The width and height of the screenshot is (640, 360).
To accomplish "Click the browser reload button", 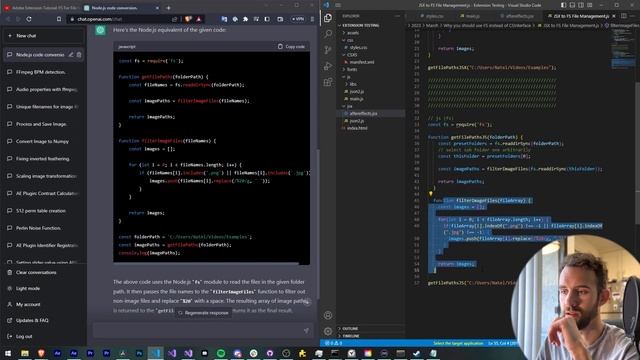I will (29, 19).
